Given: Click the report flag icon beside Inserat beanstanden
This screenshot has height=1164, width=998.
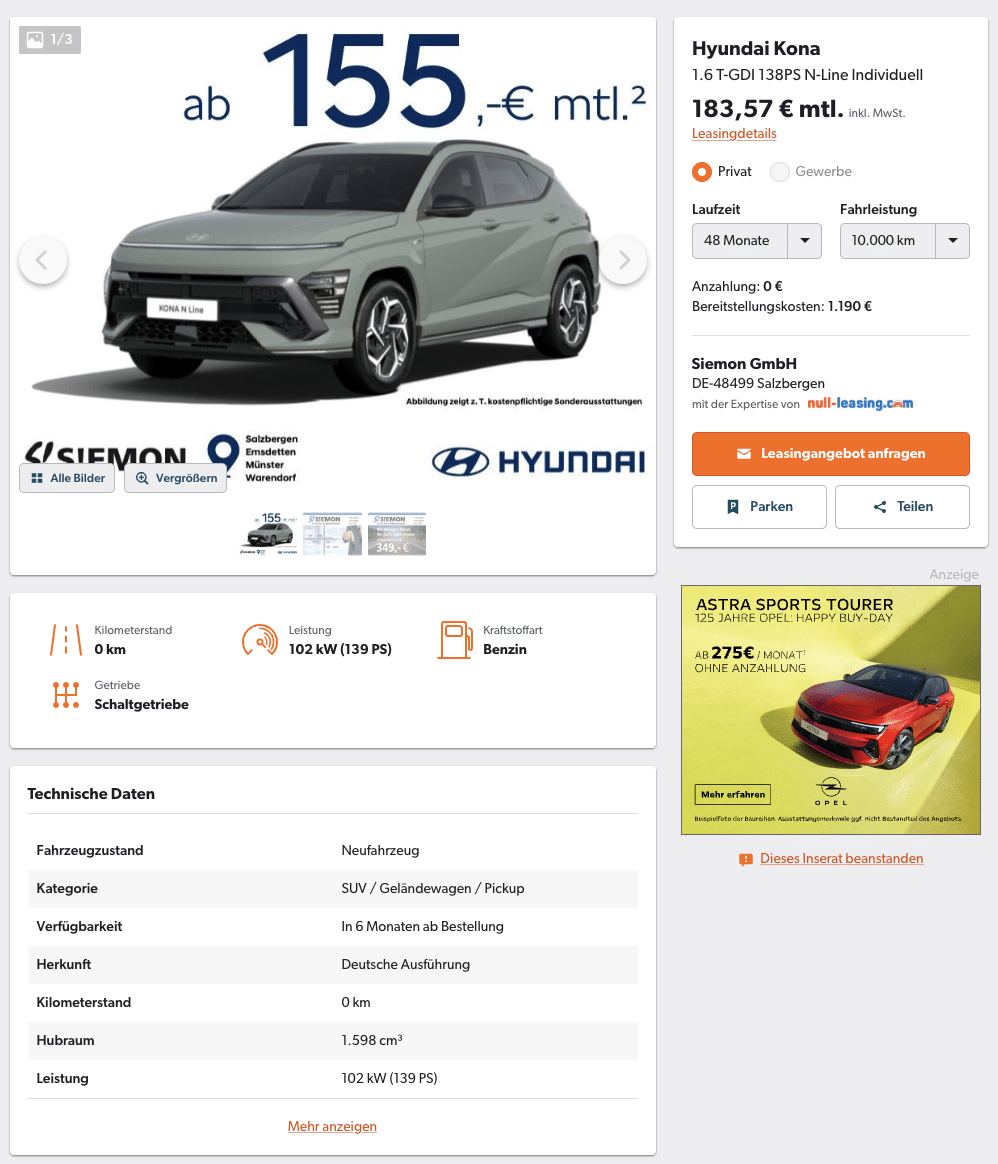Looking at the screenshot, I should click(x=746, y=860).
